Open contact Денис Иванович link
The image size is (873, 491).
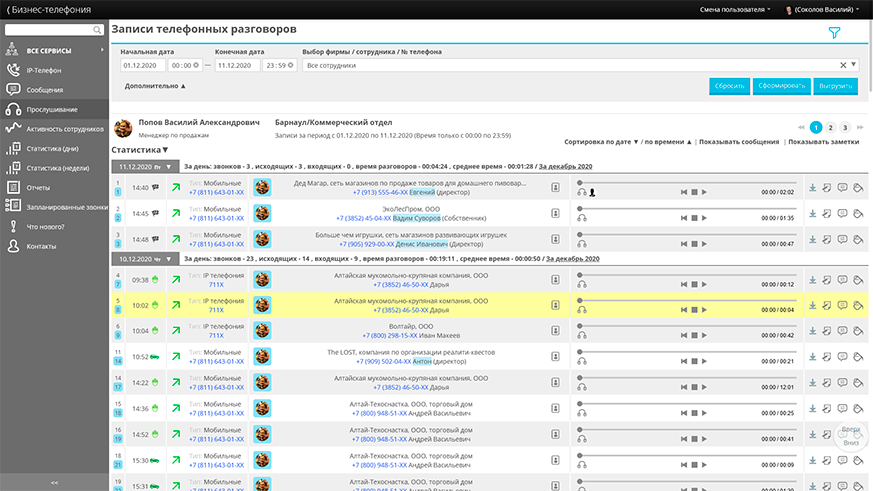[421, 244]
